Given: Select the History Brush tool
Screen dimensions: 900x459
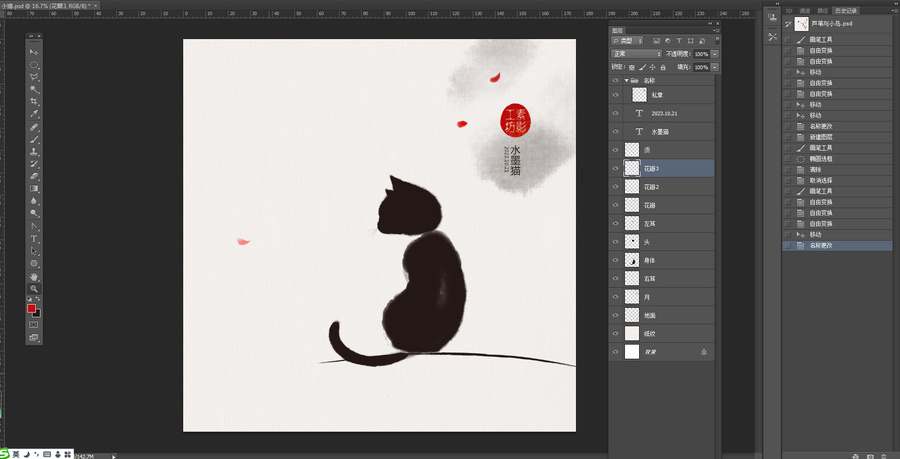Looking at the screenshot, I should pos(34,164).
